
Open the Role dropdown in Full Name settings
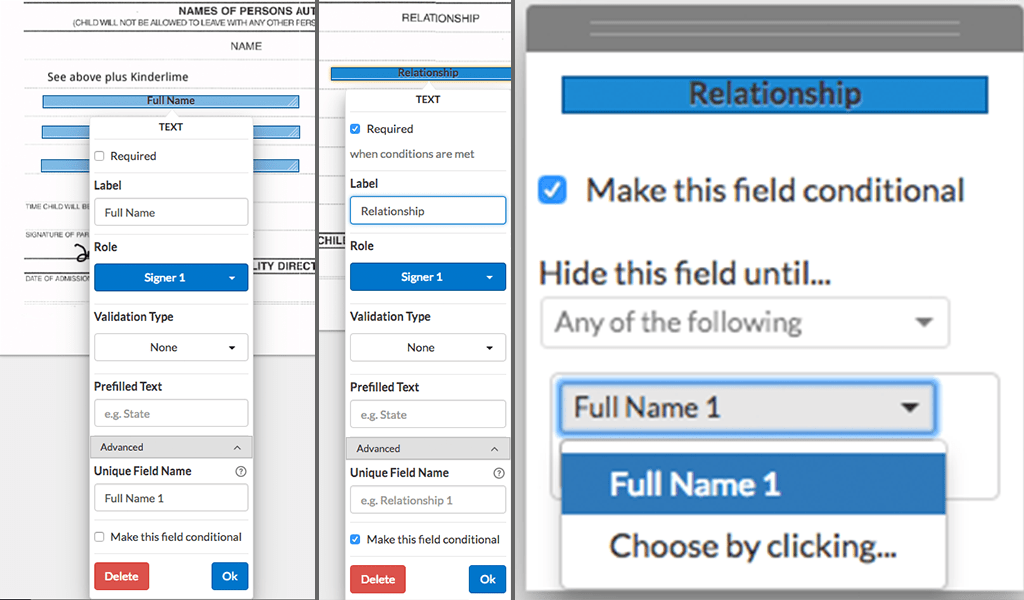[x=171, y=278]
